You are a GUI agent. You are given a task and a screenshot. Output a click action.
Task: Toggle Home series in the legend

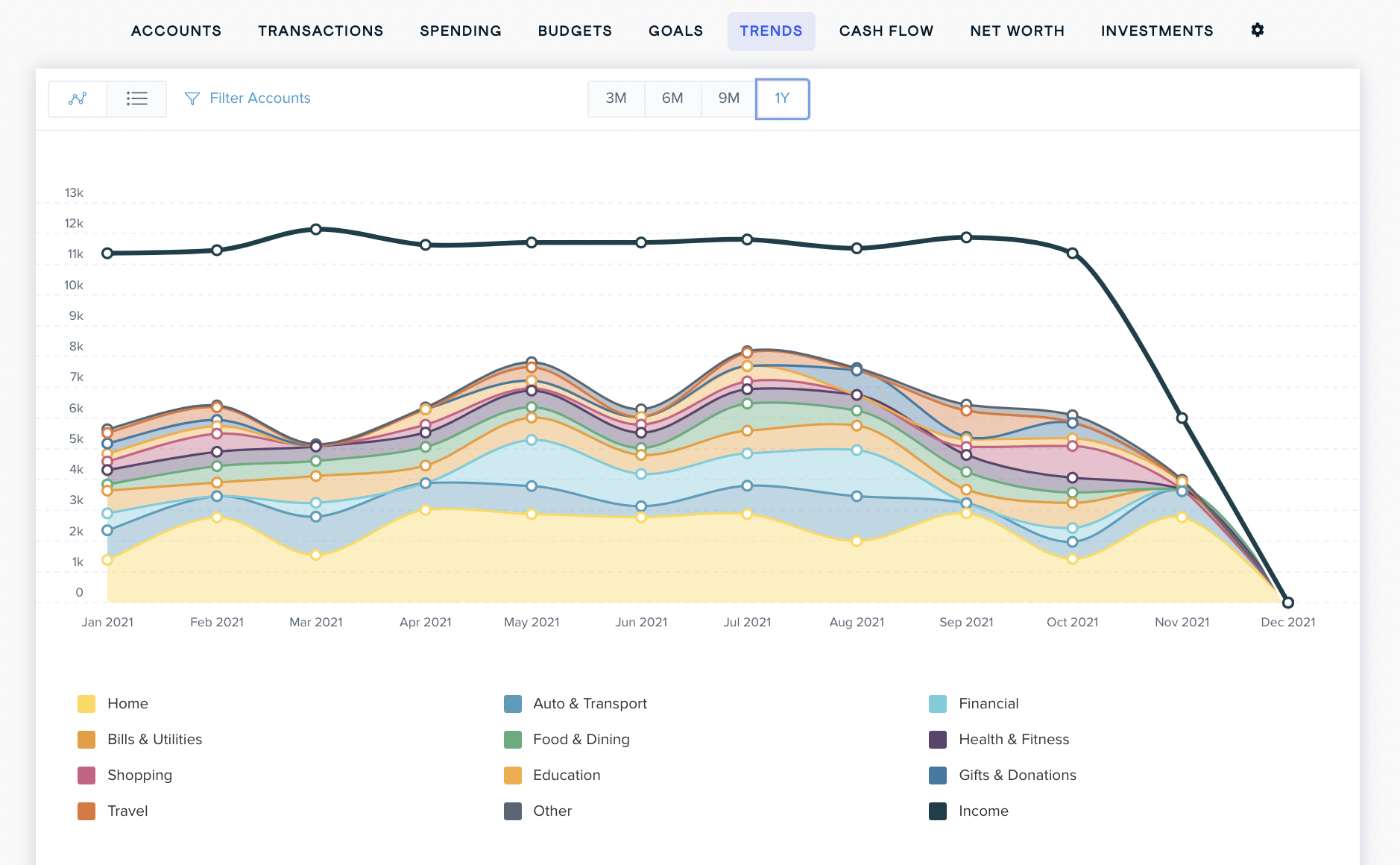tap(127, 703)
